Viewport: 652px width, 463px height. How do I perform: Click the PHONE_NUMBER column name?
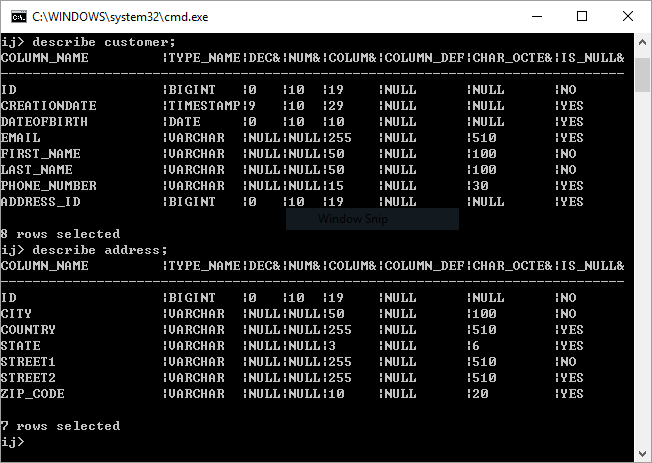(49, 186)
